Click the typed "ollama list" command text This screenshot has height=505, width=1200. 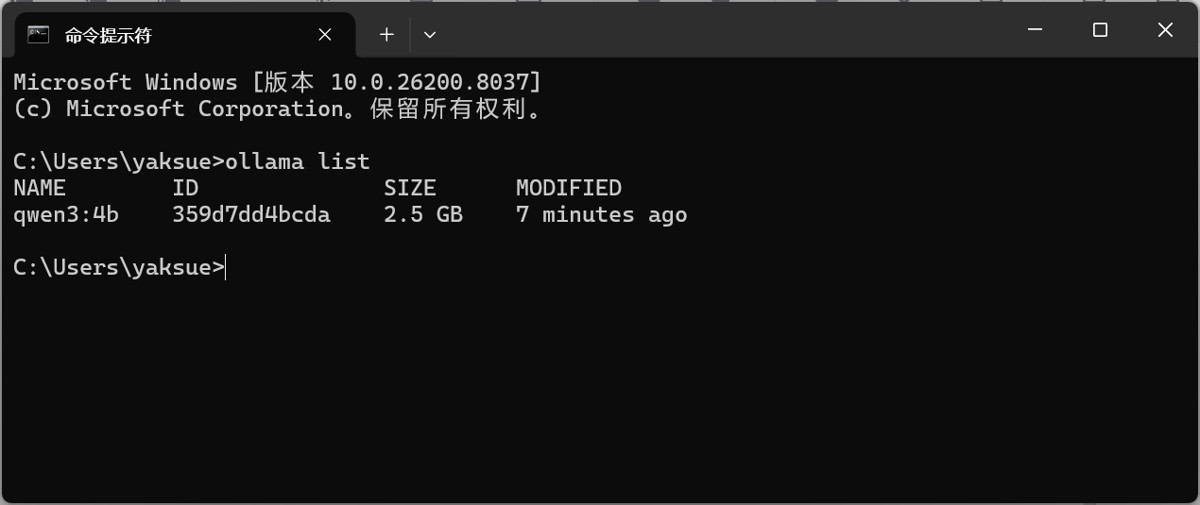(298, 161)
